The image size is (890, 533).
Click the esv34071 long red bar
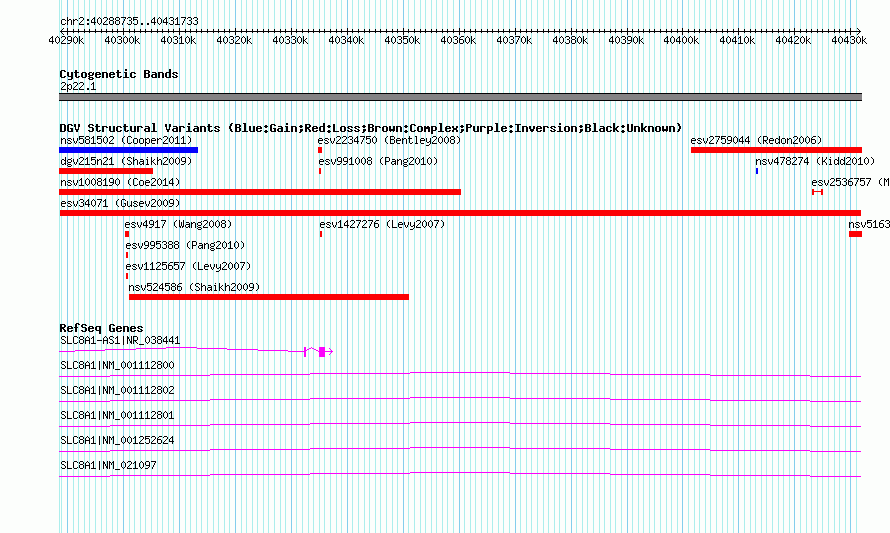pyautogui.click(x=460, y=213)
